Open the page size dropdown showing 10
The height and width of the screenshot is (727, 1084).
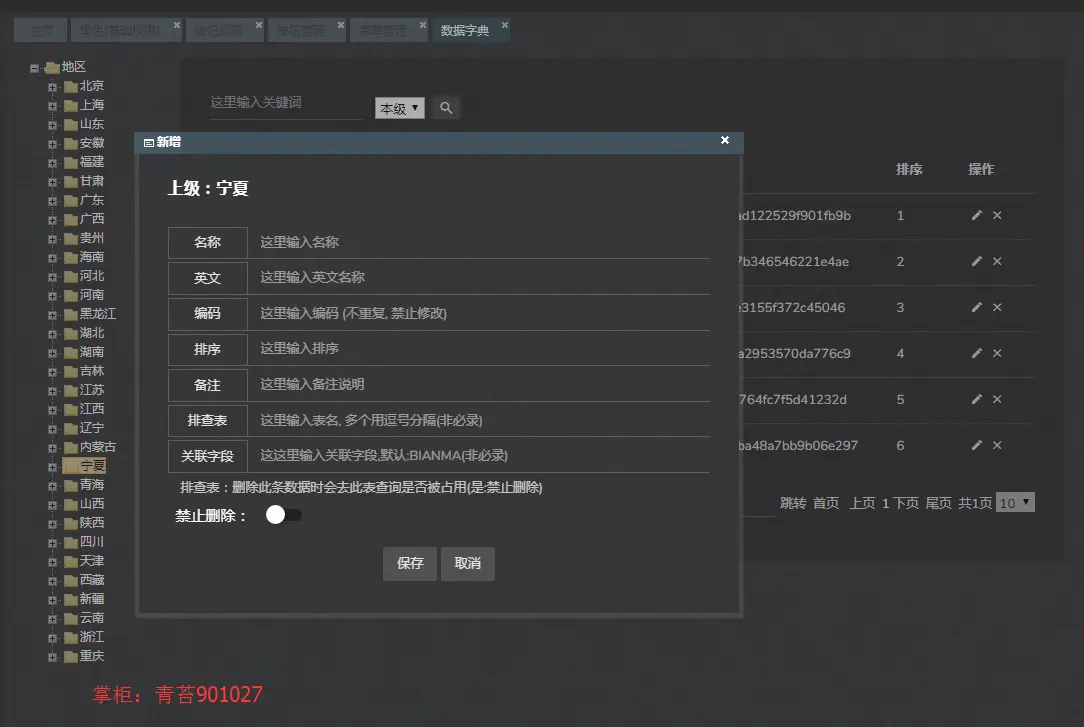coord(1015,503)
